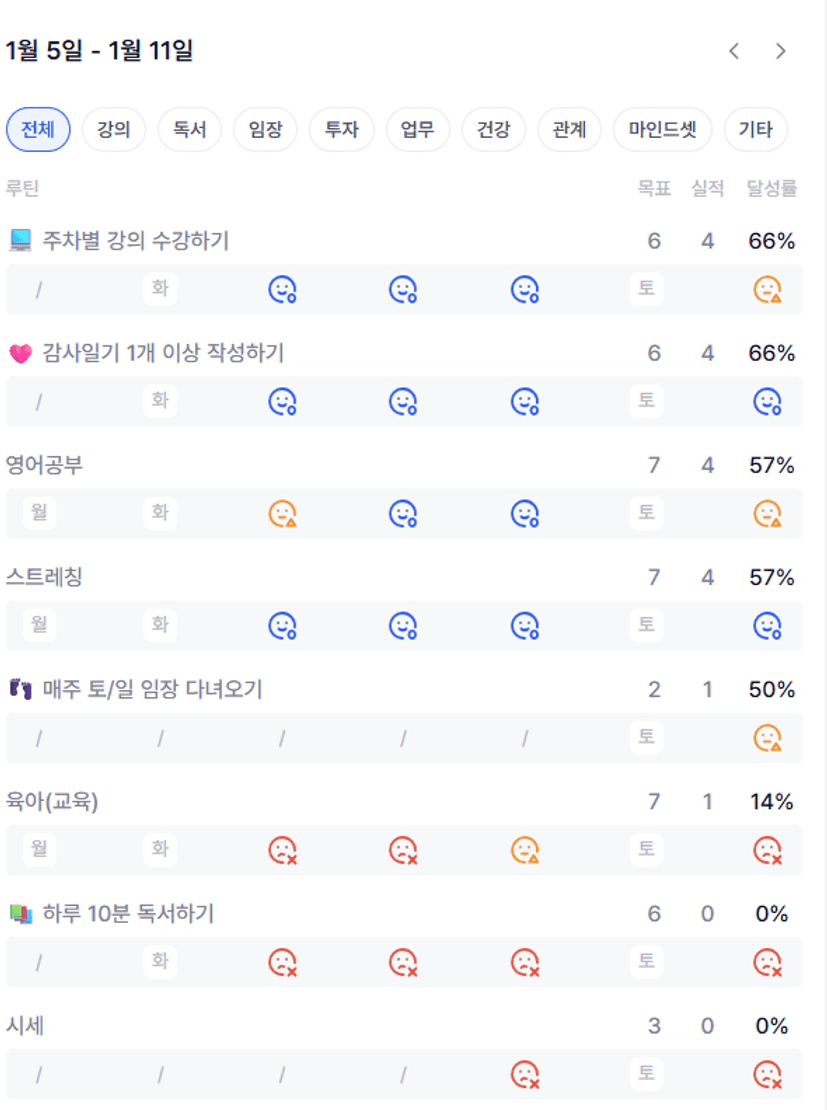Go to the previous week
This screenshot has width=827, height=1110.
point(734,51)
